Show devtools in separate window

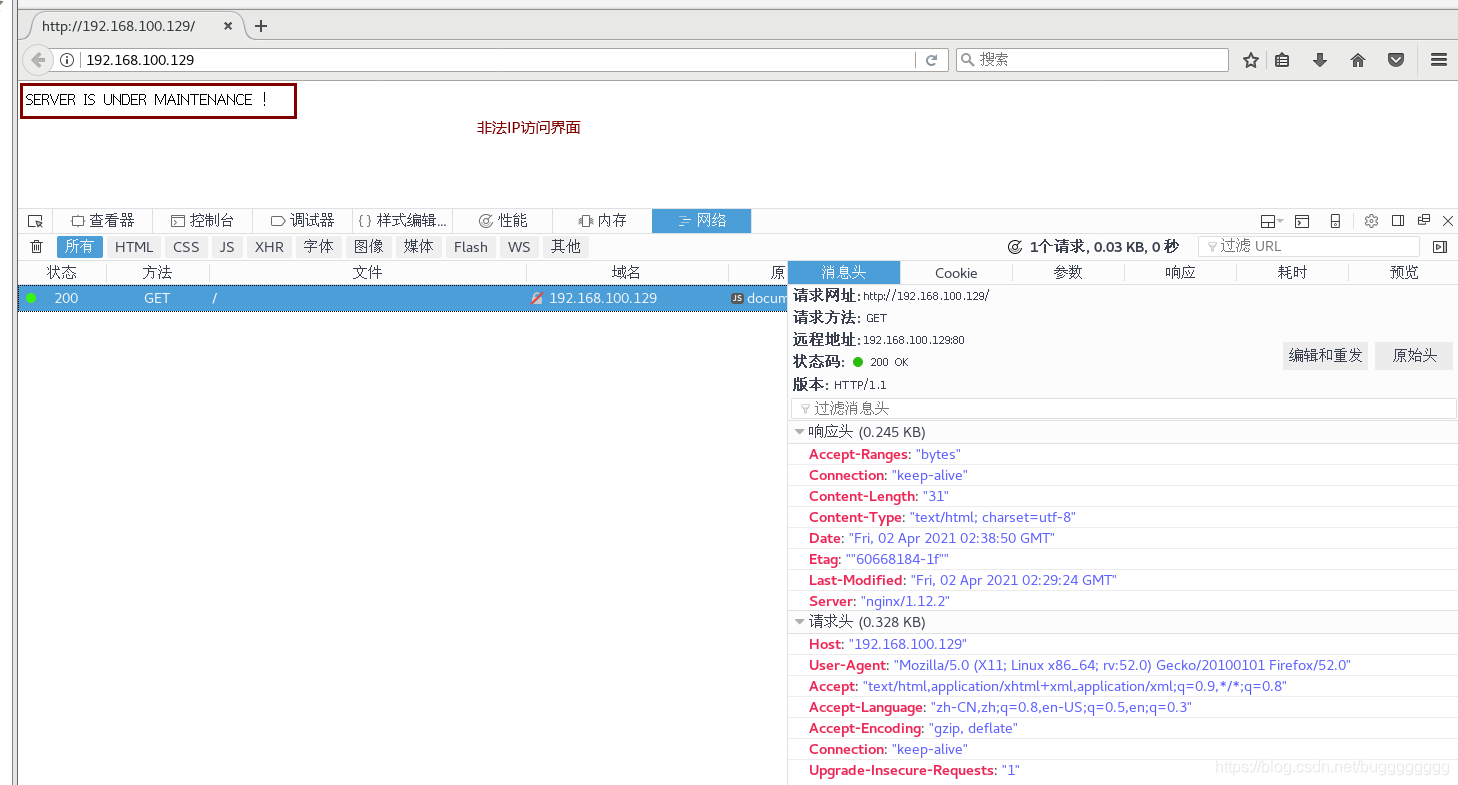click(1423, 221)
